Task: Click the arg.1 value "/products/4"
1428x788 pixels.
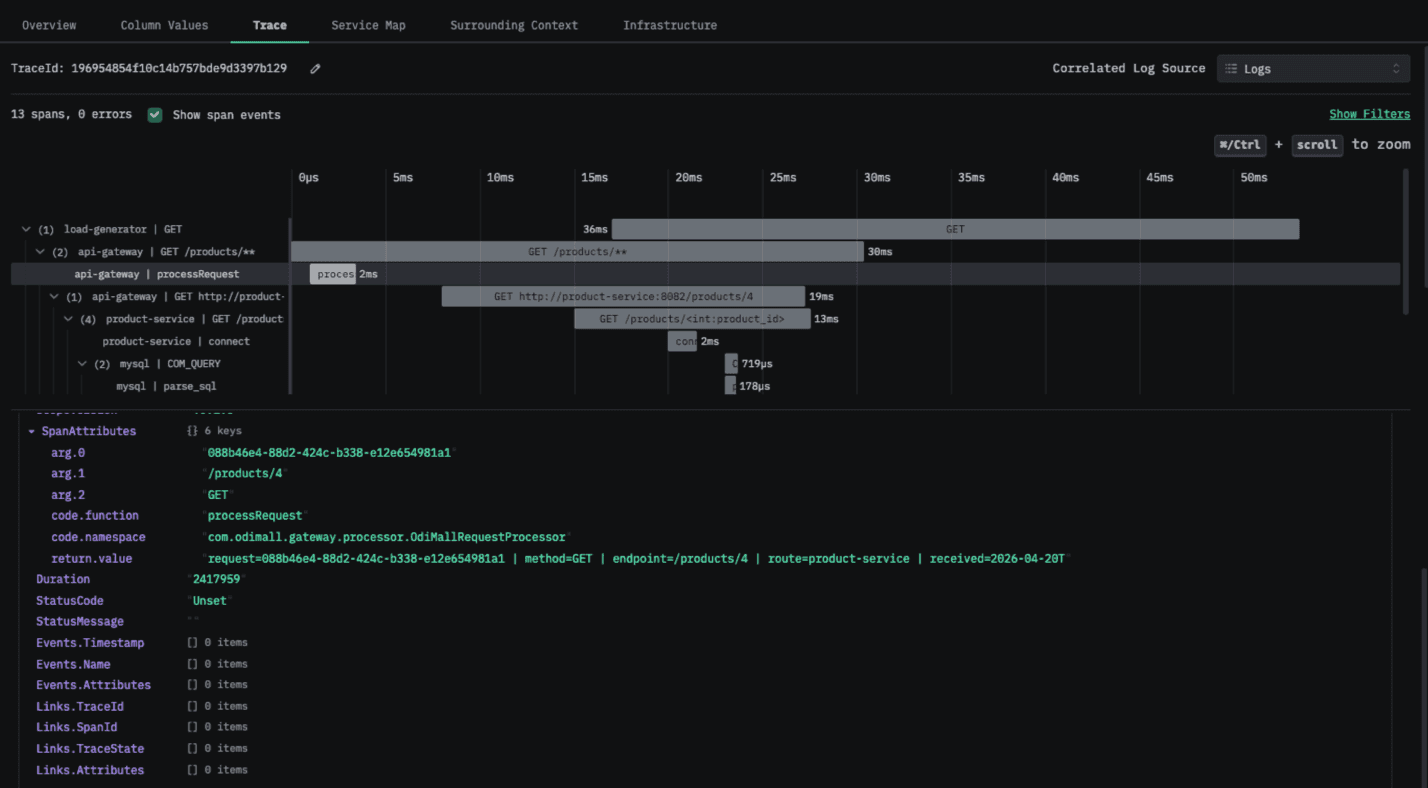Action: [x=245, y=474]
